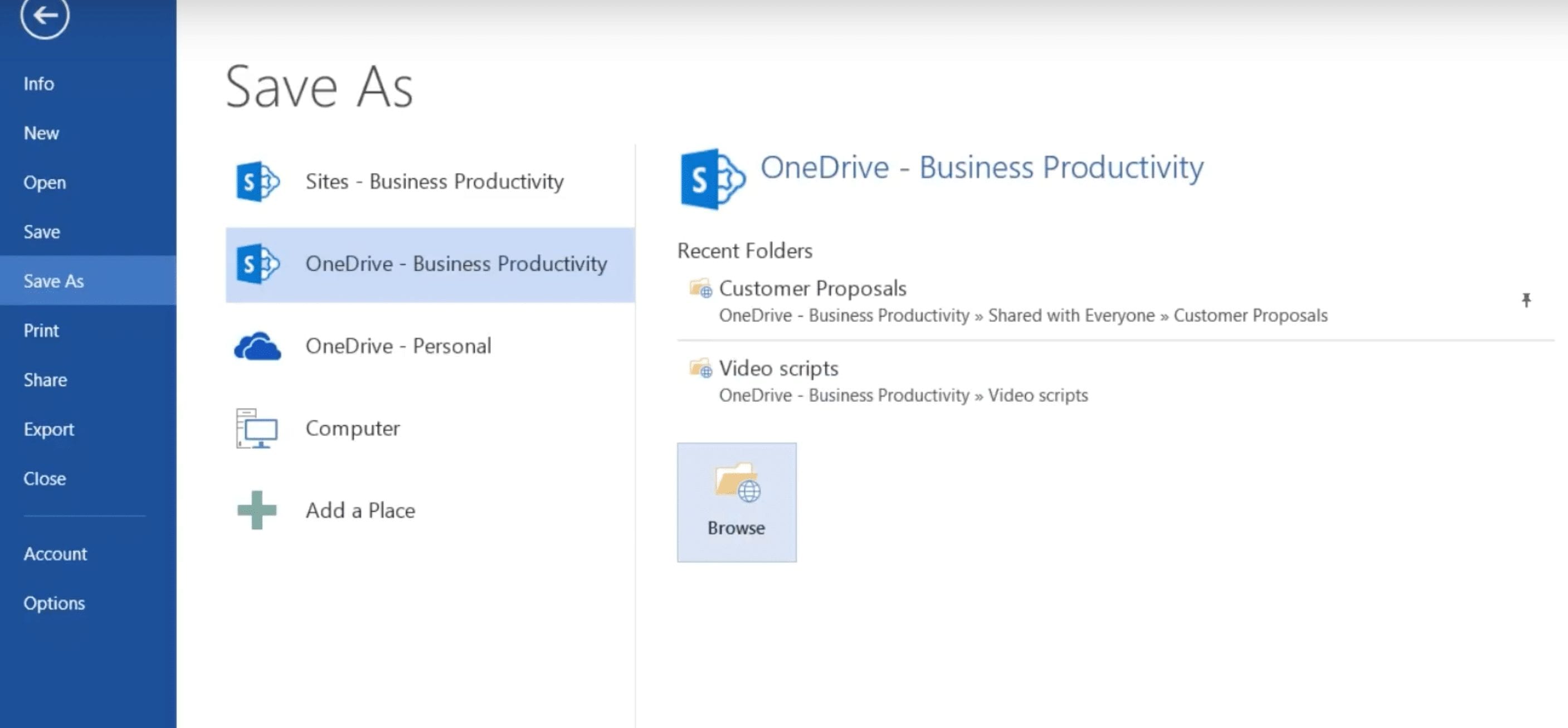Select OneDrive - Business Productivity location
This screenshot has width=1568, height=728.
tap(430, 264)
